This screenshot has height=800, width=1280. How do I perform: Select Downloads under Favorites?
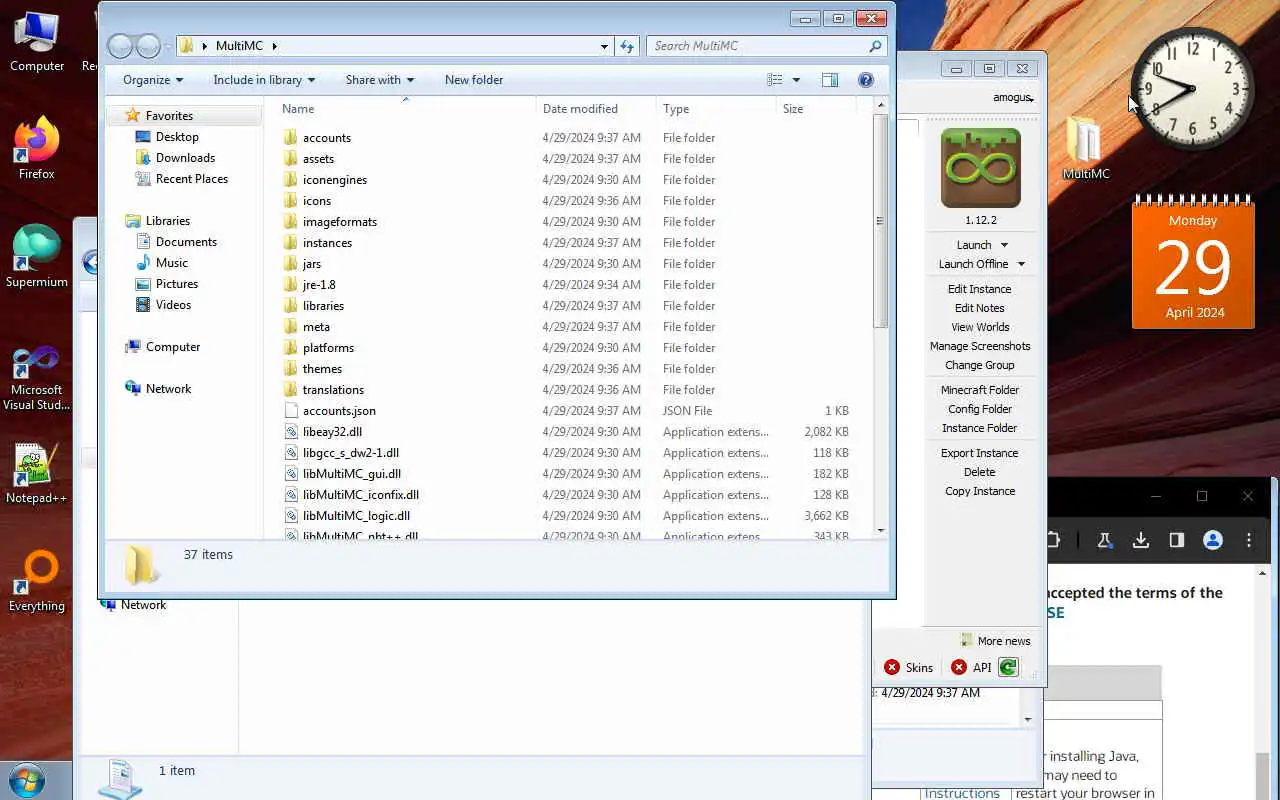[x=175, y=158]
